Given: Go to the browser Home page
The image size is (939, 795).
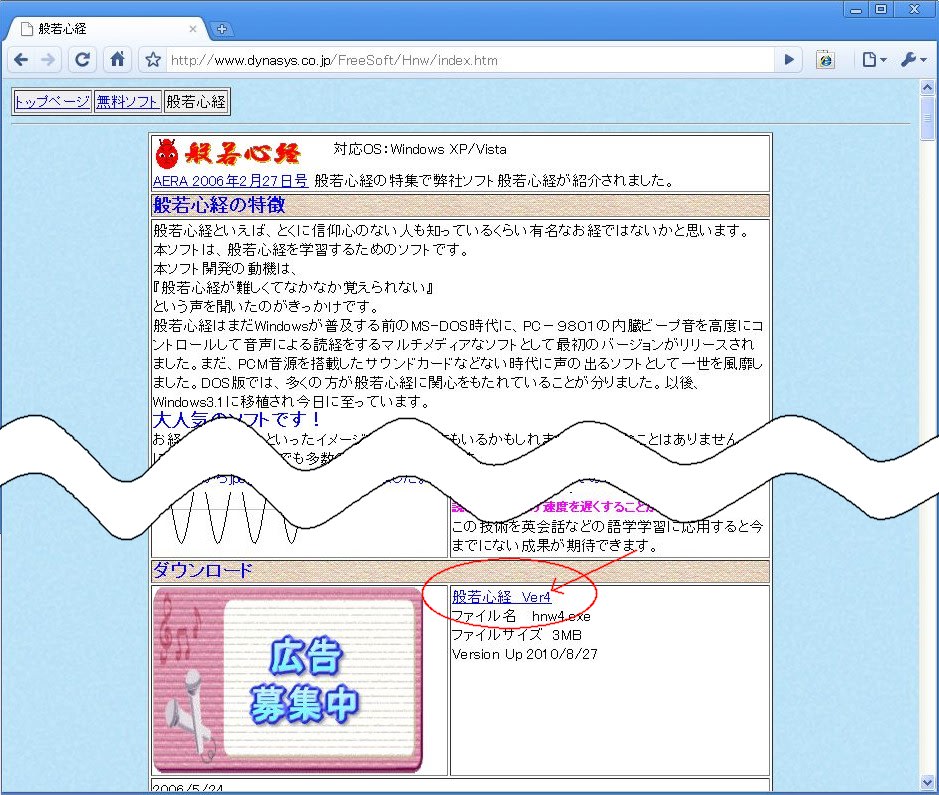Looking at the screenshot, I should 117,60.
